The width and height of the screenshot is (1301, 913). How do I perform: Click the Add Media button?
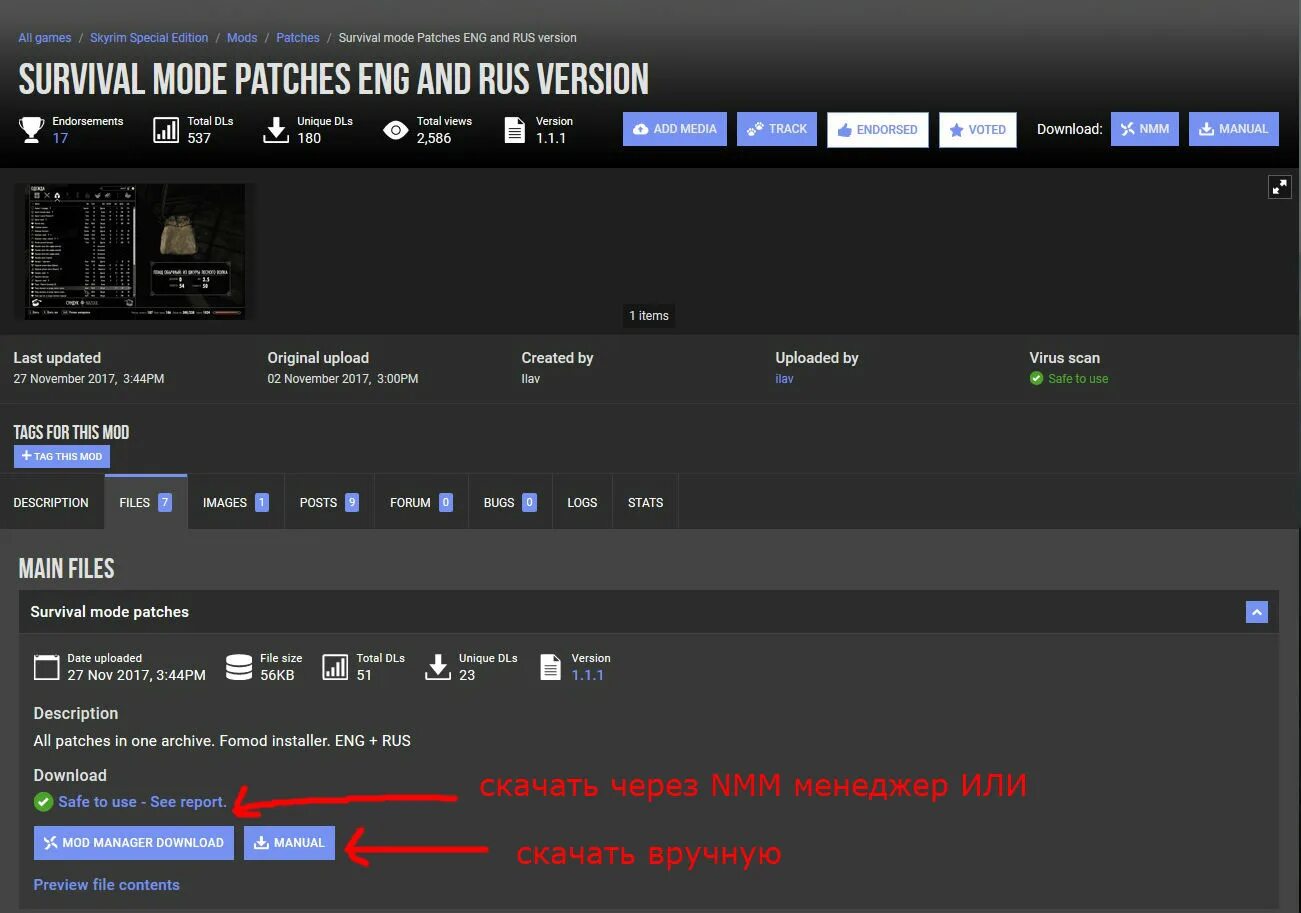[675, 129]
